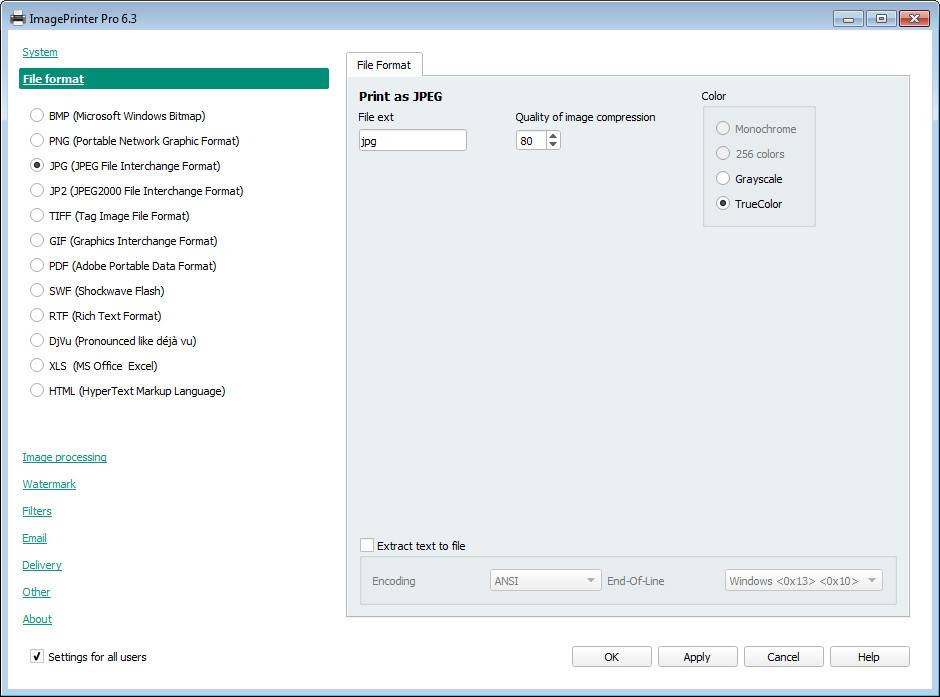
Task: Click the File format section header
Action: [x=174, y=79]
